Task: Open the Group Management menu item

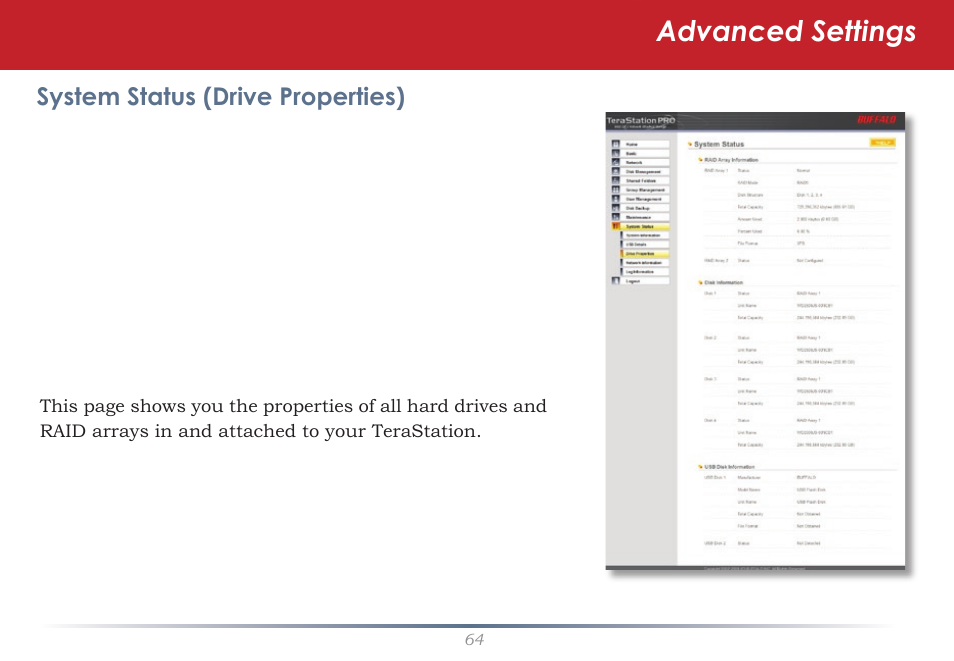Action: [x=645, y=190]
